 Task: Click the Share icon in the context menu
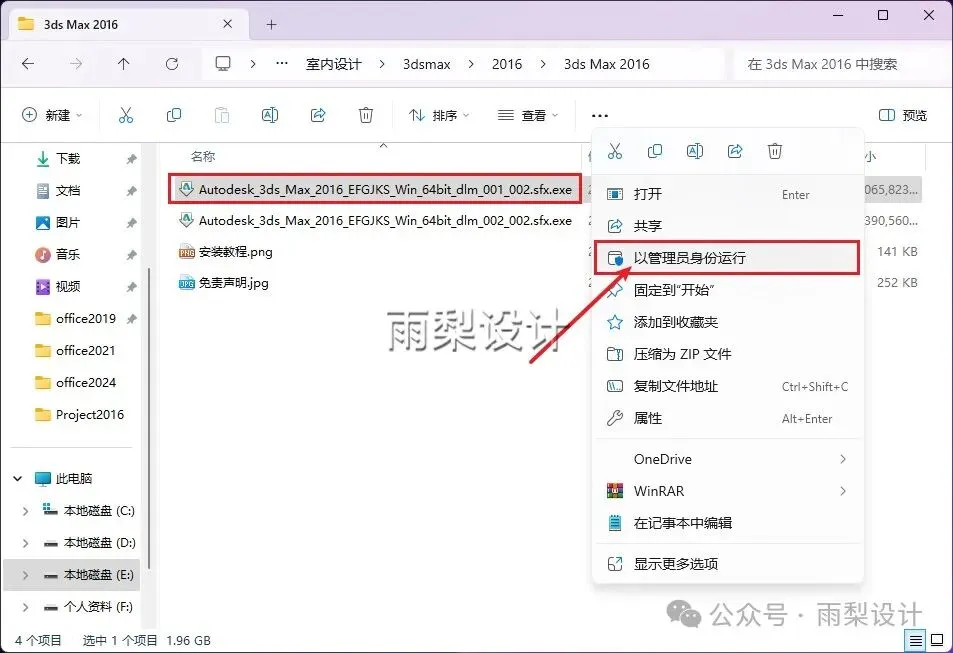pyautogui.click(x=735, y=151)
